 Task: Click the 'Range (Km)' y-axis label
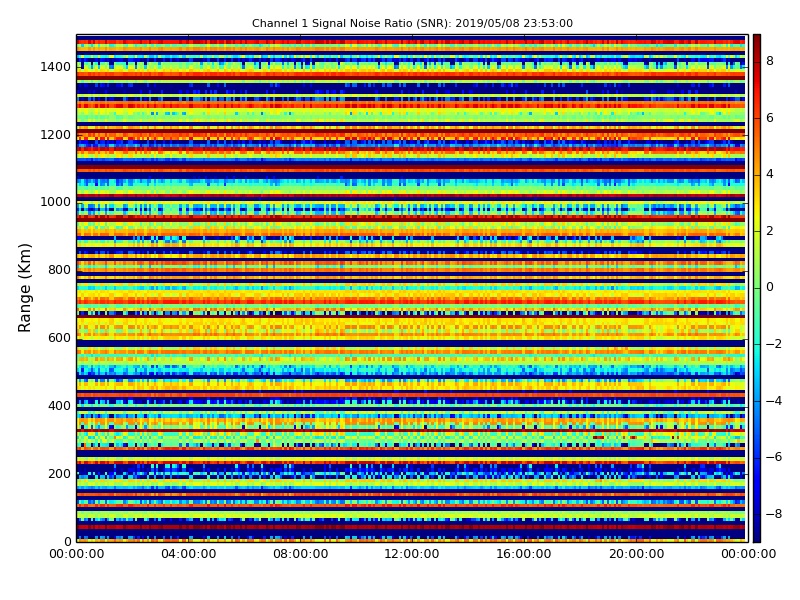coord(24,288)
